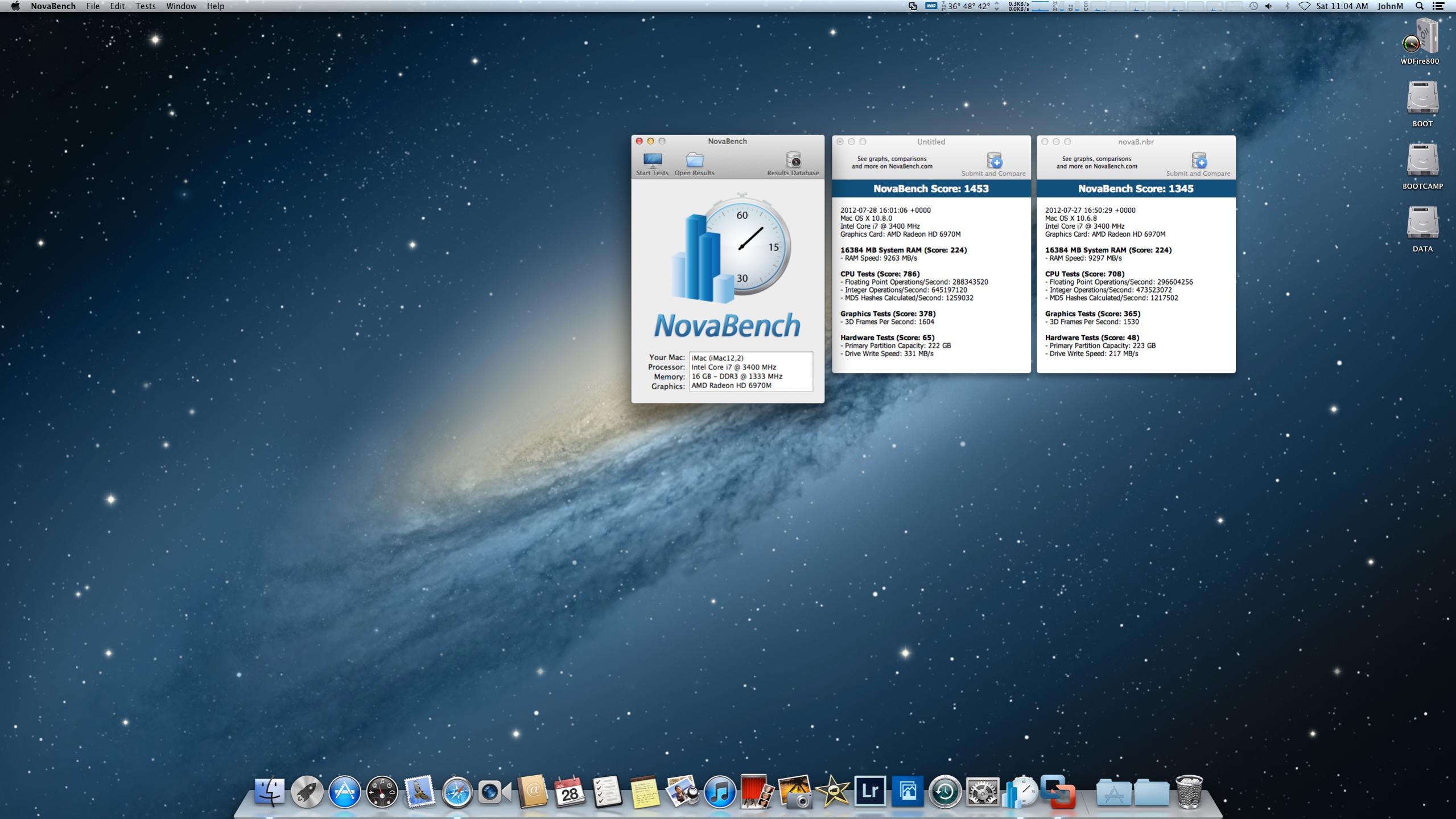Click Wi-Fi status icon in menu bar
This screenshot has height=819, width=1456.
click(x=1304, y=6)
